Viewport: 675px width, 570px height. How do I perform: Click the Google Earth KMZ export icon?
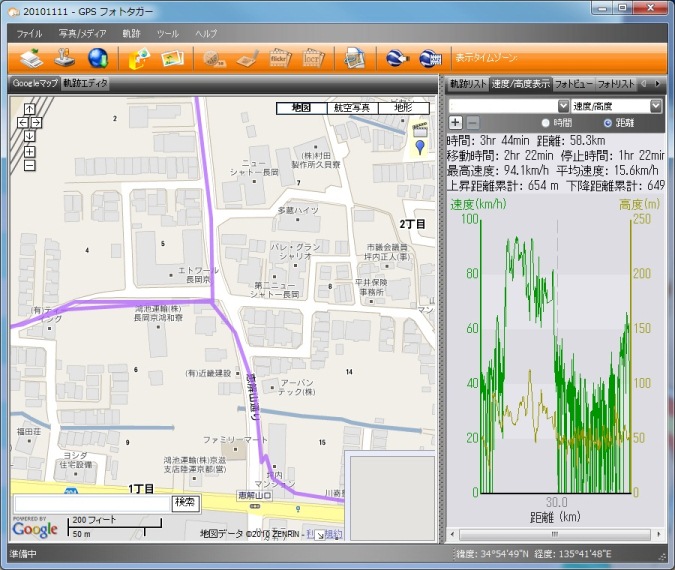tap(430, 59)
